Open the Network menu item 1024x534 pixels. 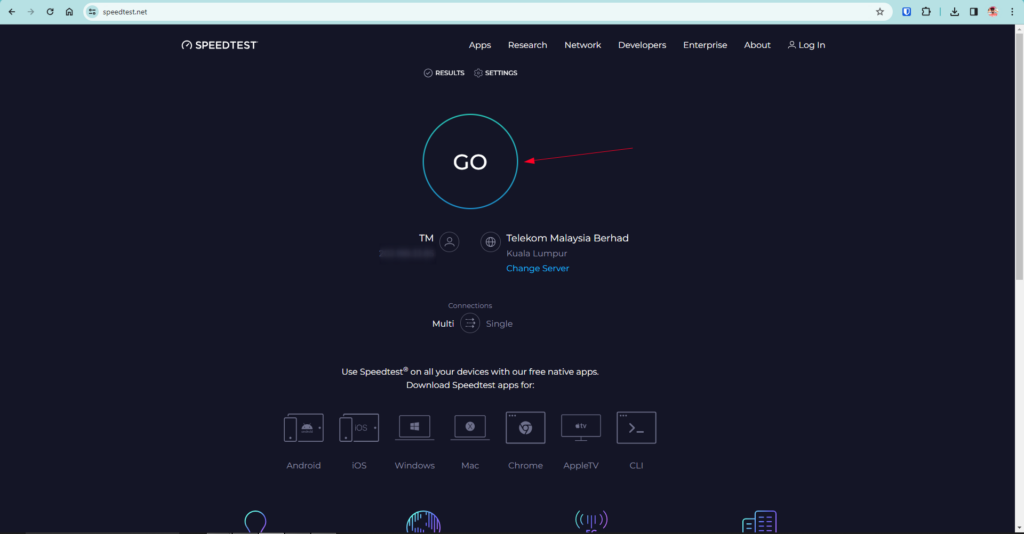[x=582, y=45]
